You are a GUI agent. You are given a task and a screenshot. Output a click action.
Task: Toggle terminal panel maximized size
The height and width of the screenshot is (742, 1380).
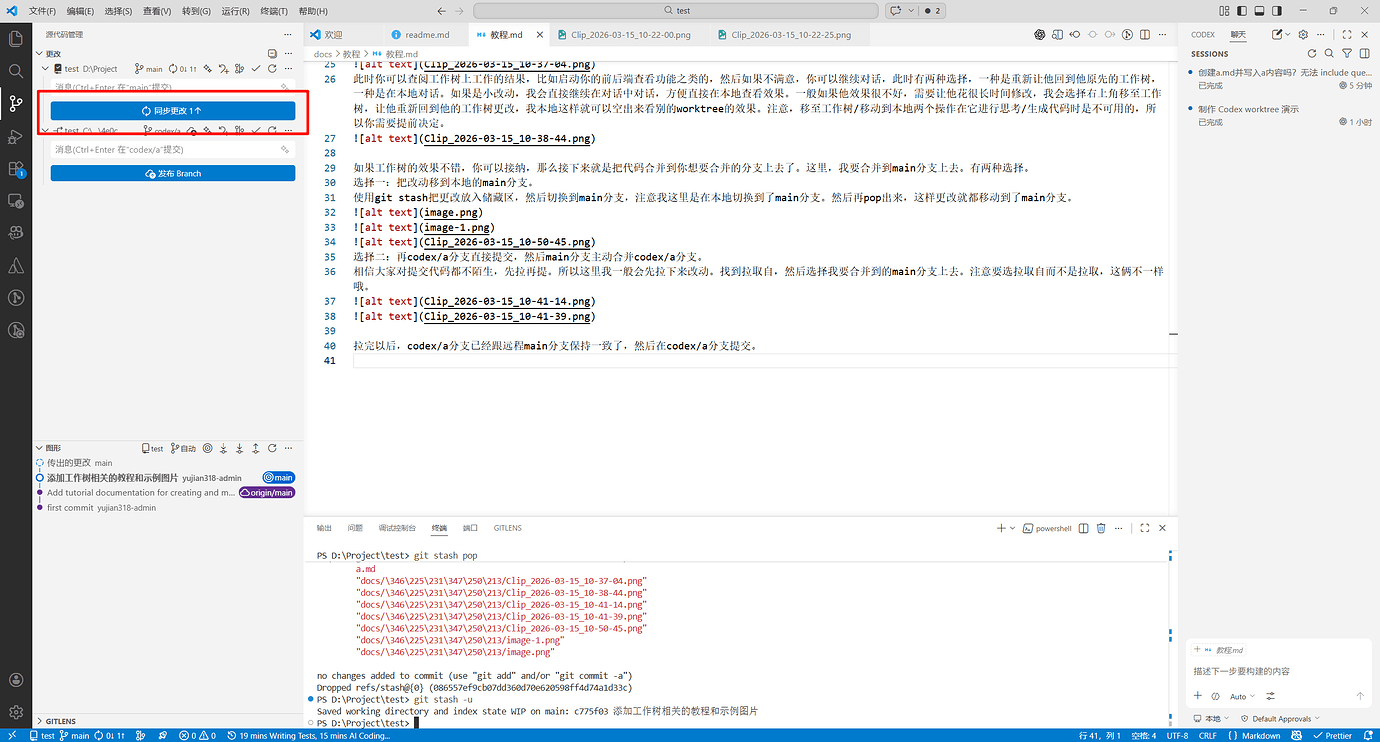[x=1145, y=528]
